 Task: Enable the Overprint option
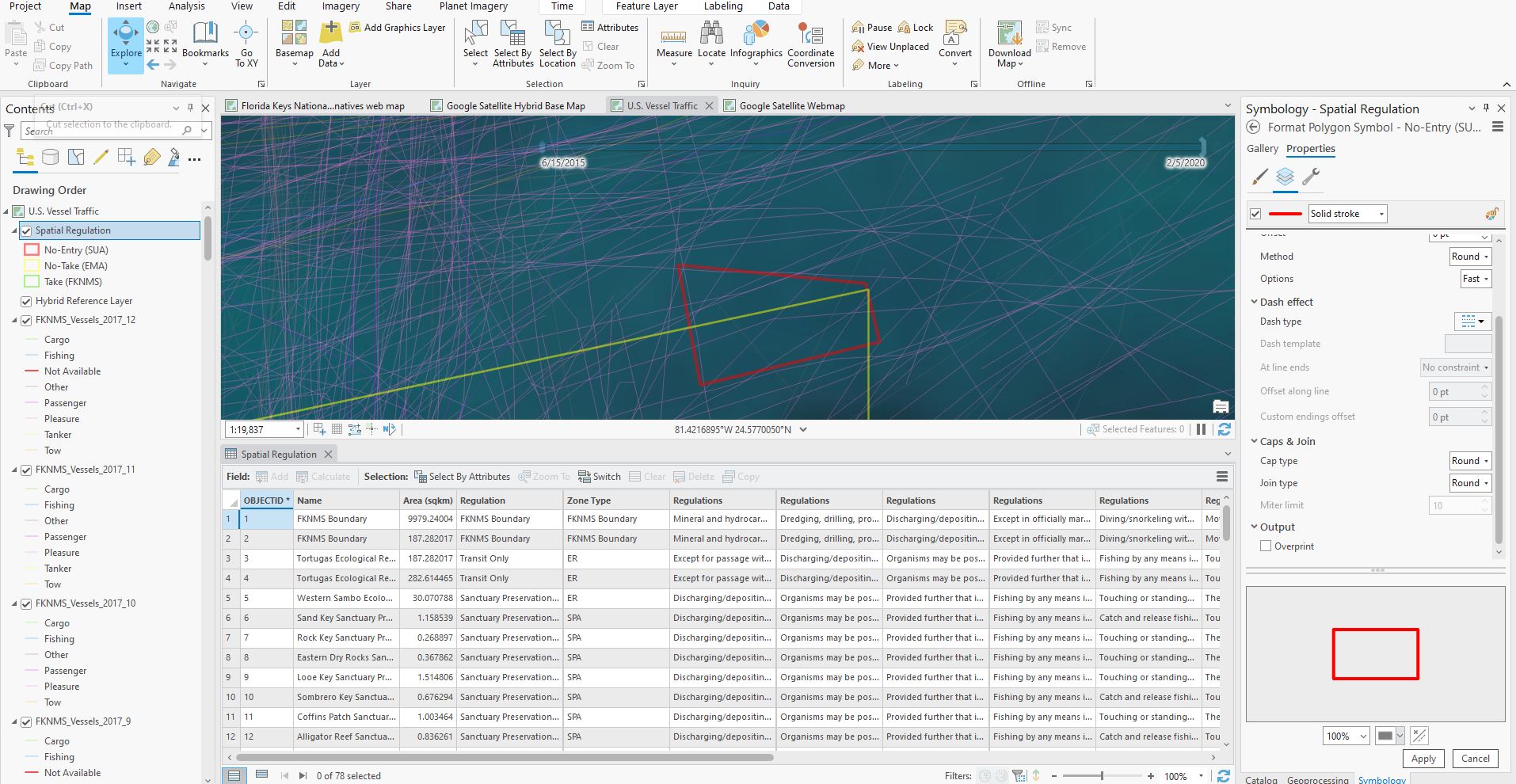pyautogui.click(x=1266, y=546)
